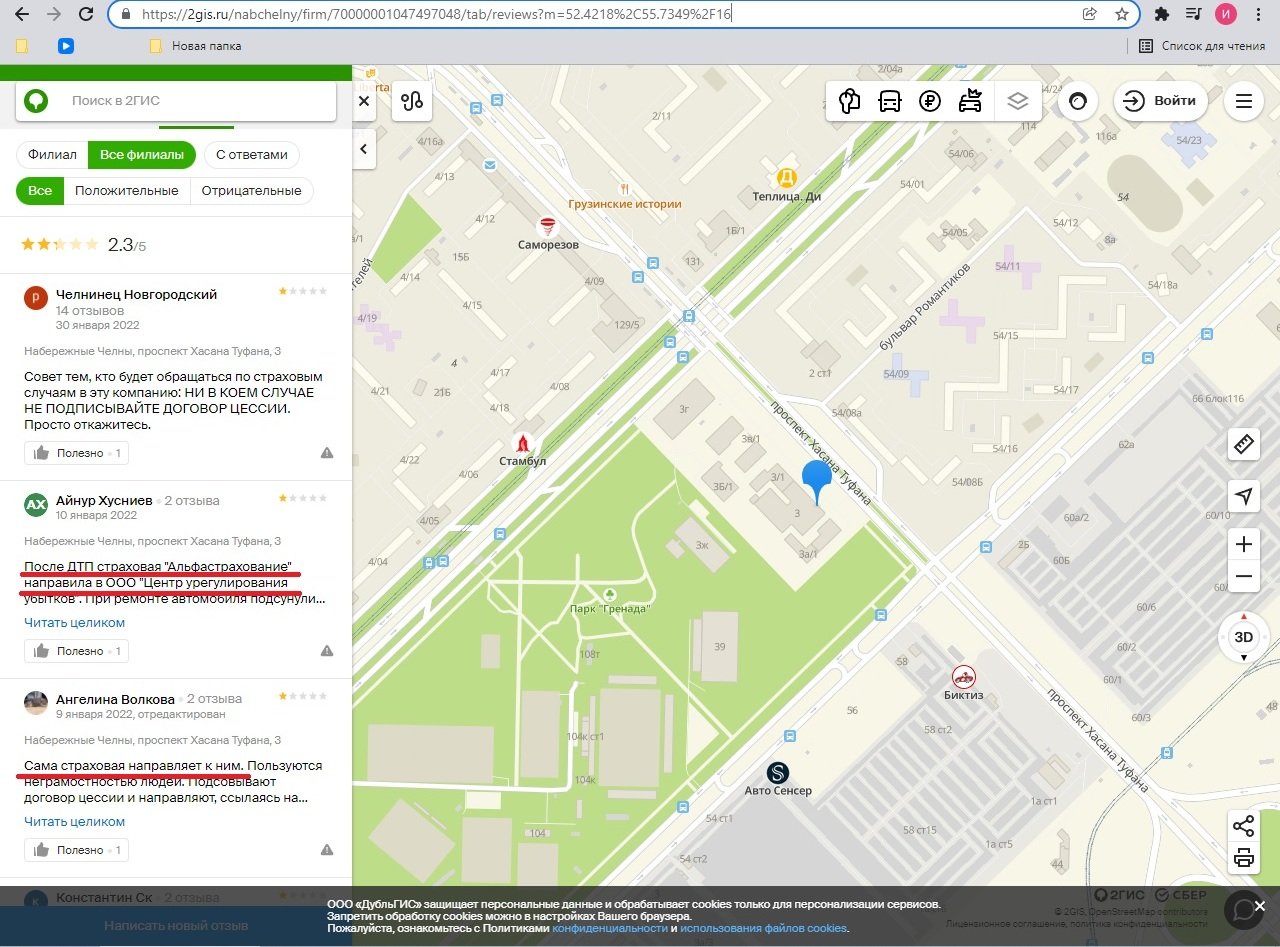Open the head-shaped map tool icon
Screen dimensions: 1280x947
pyautogui.click(x=849, y=101)
